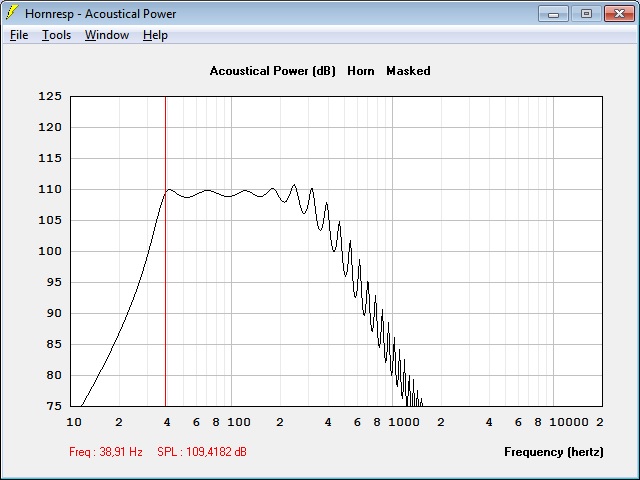Image resolution: width=640 pixels, height=480 pixels.
Task: Click the 100 Hz axis label
Action: [x=239, y=422]
